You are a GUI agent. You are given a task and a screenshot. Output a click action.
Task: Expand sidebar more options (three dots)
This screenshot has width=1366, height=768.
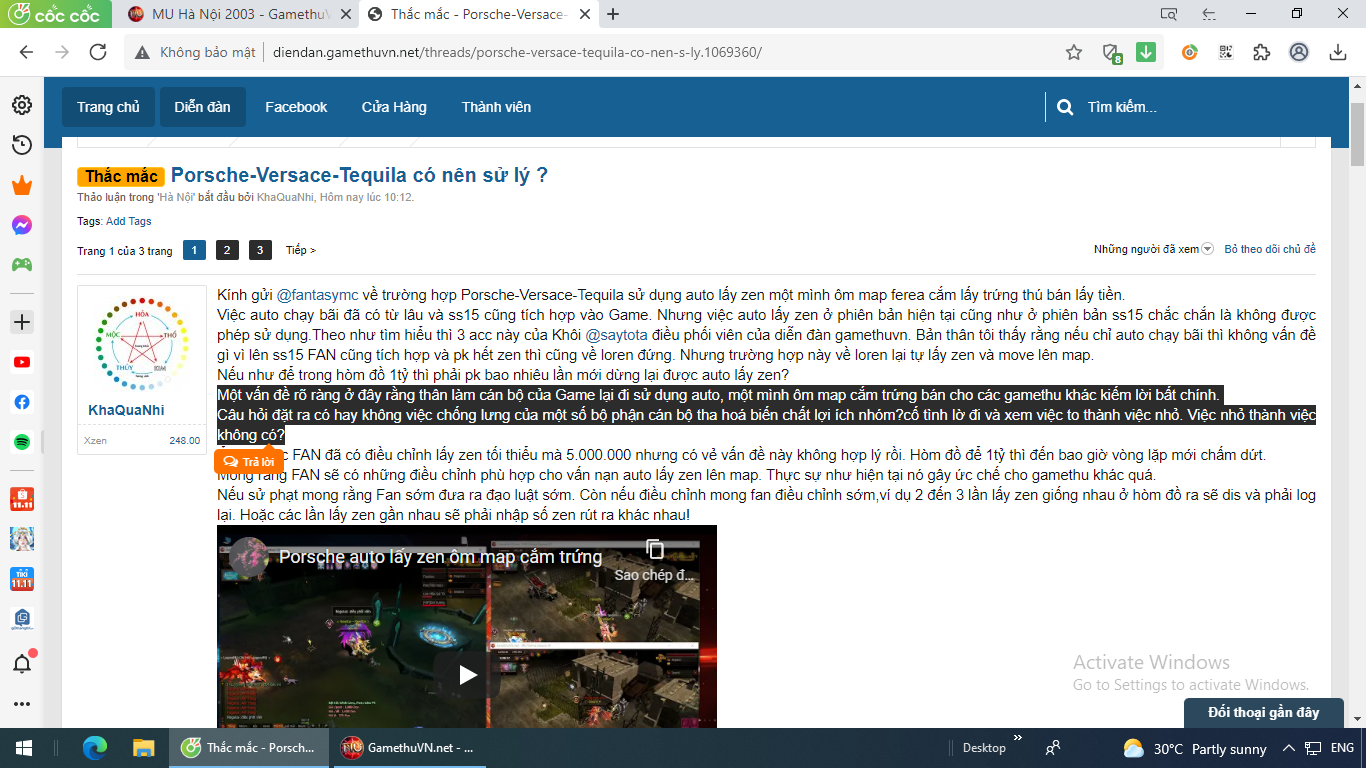click(x=22, y=704)
